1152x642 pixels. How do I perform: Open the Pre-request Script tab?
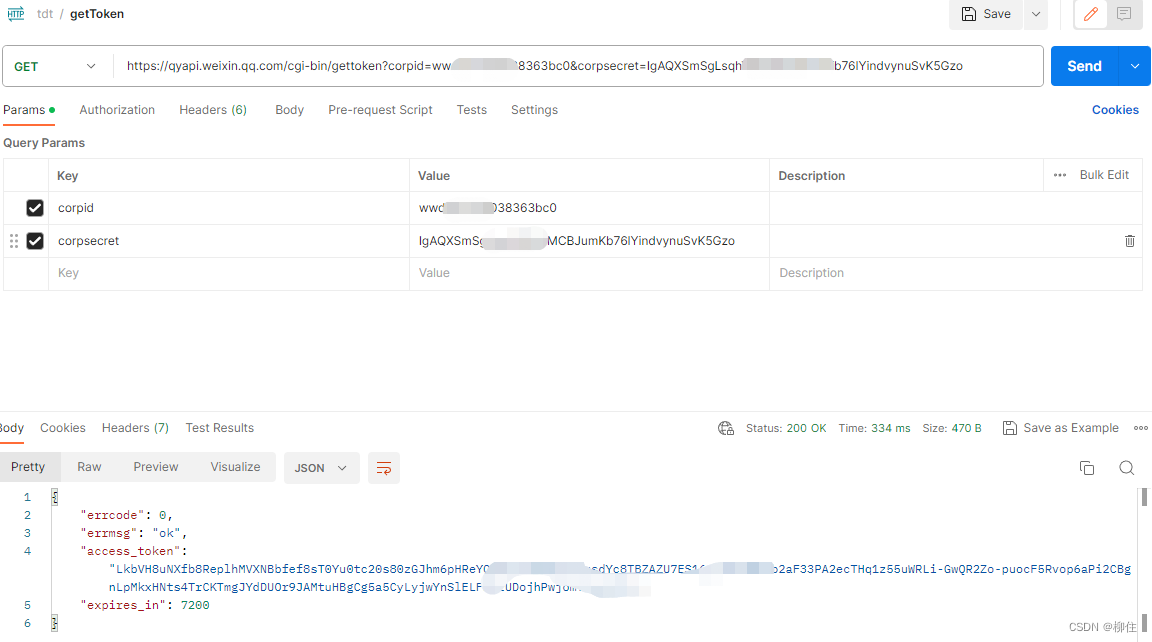380,110
